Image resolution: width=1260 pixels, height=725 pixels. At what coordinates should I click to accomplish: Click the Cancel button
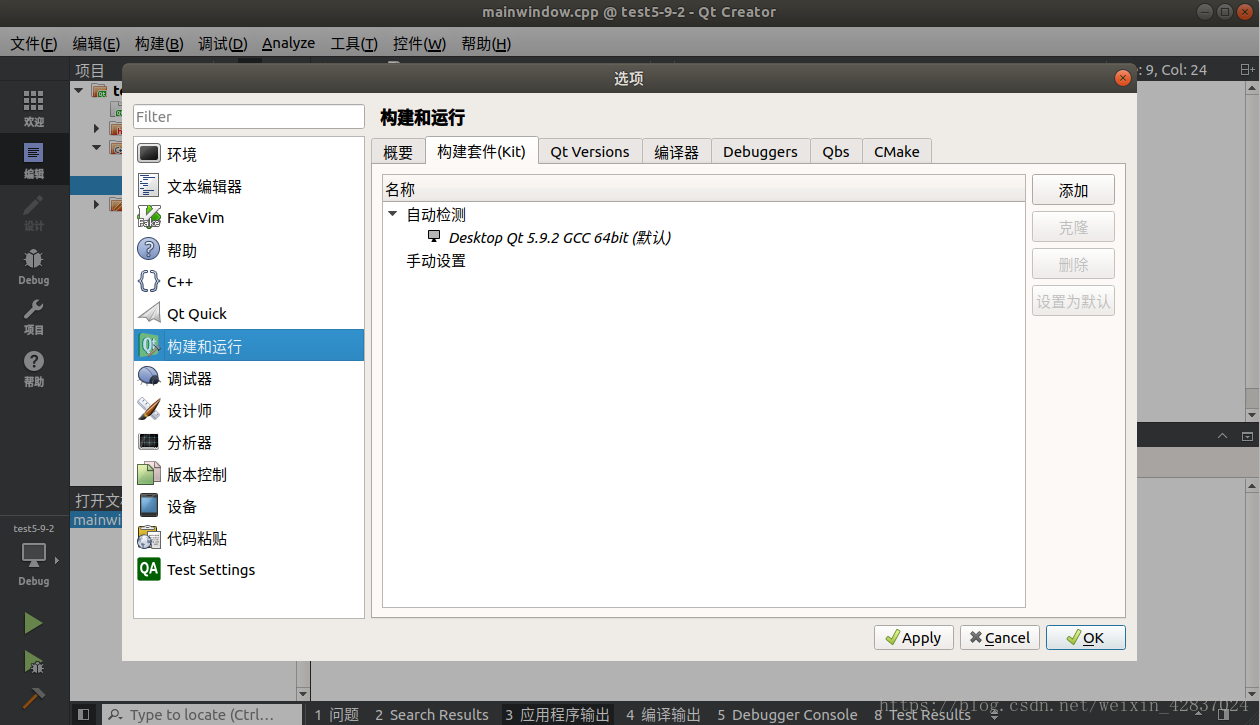(x=1000, y=637)
